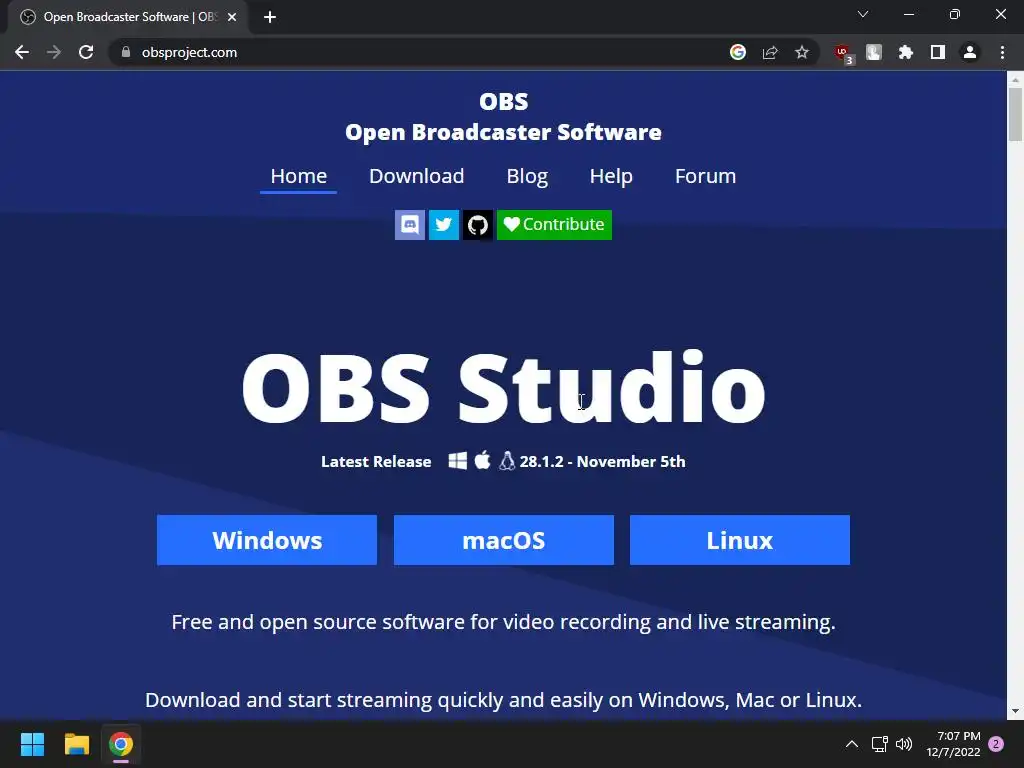Show hidden system tray icons

(x=852, y=744)
